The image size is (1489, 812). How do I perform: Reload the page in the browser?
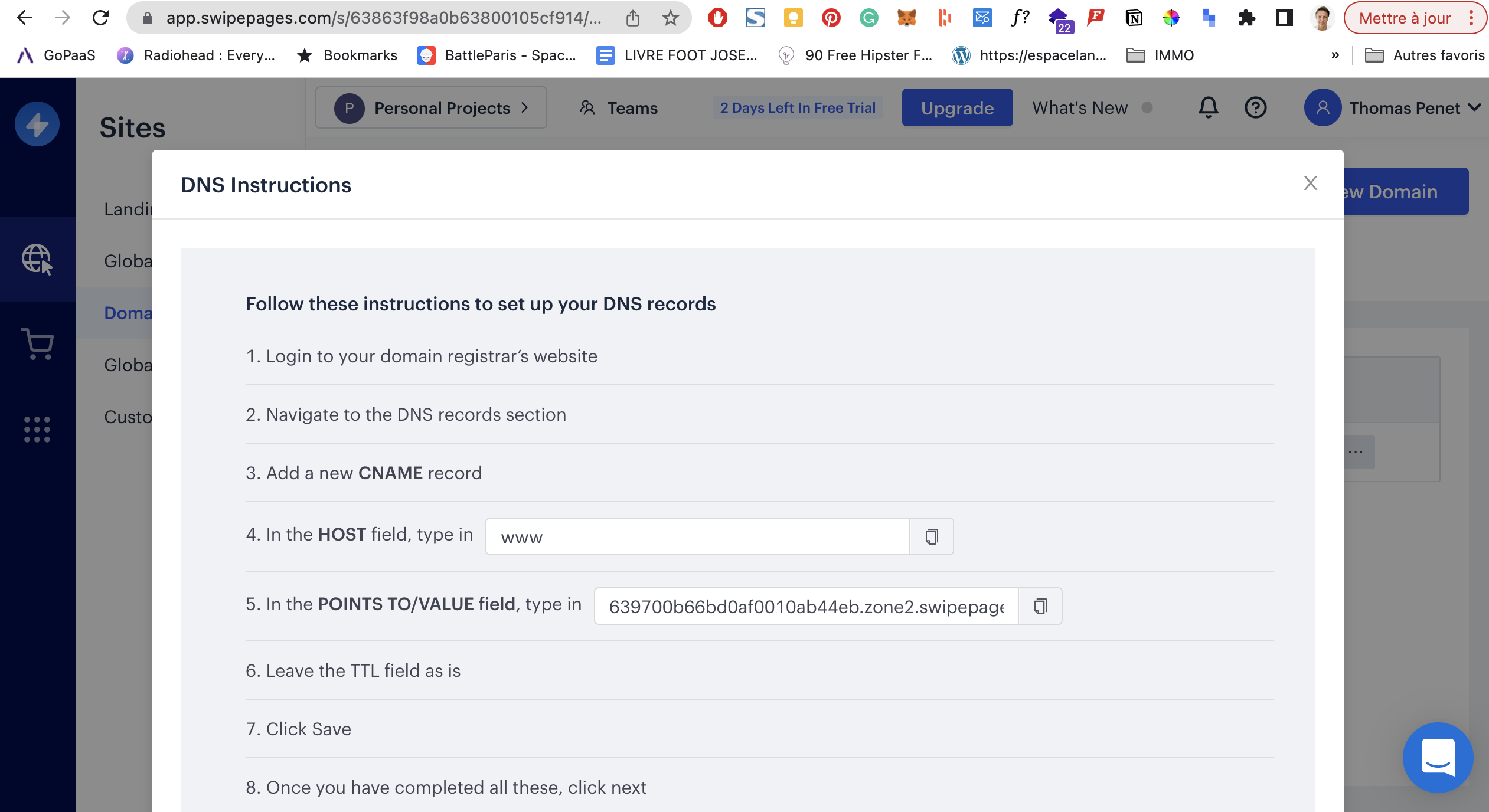click(101, 18)
